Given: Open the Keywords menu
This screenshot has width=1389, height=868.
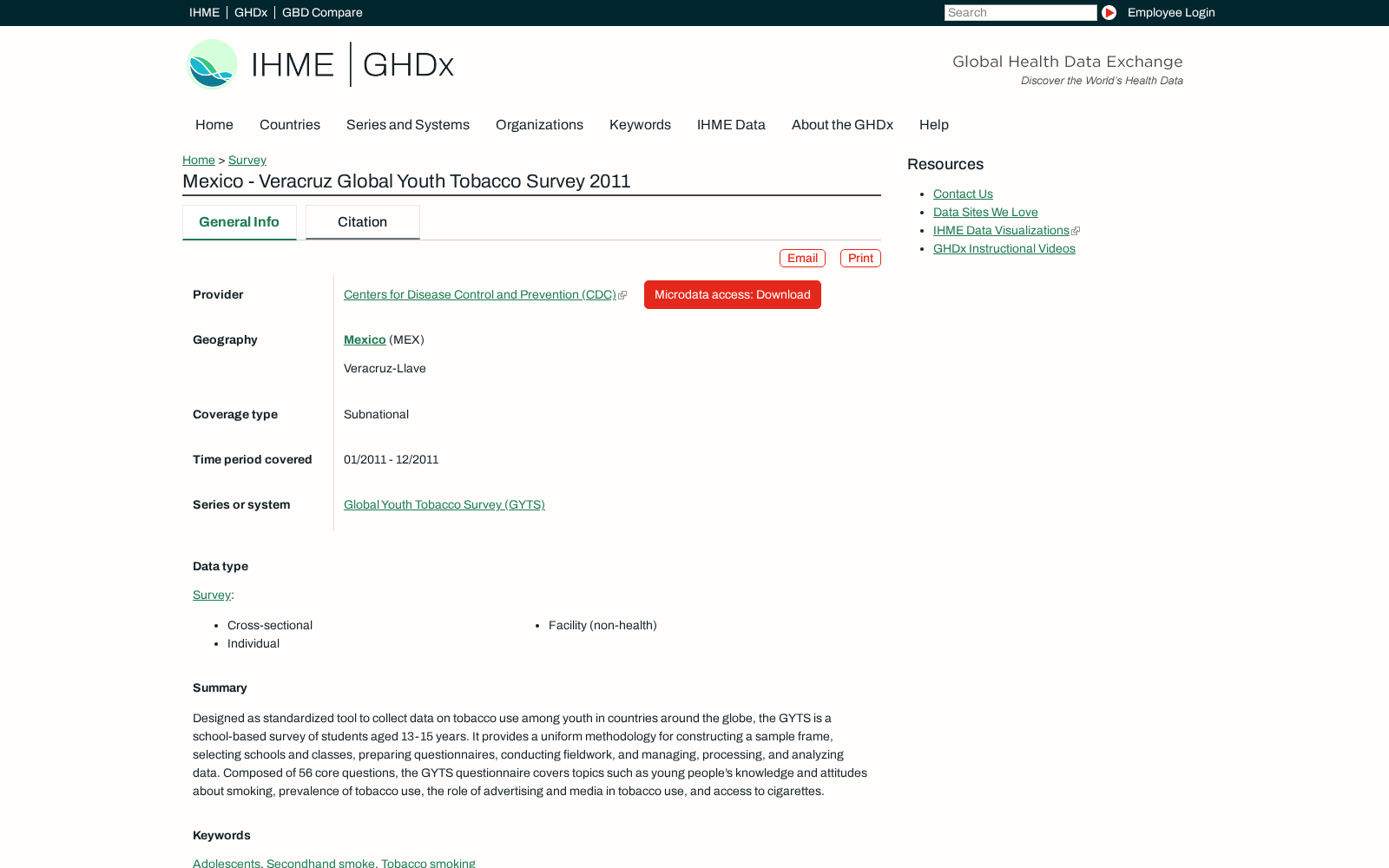Looking at the screenshot, I should [640, 125].
